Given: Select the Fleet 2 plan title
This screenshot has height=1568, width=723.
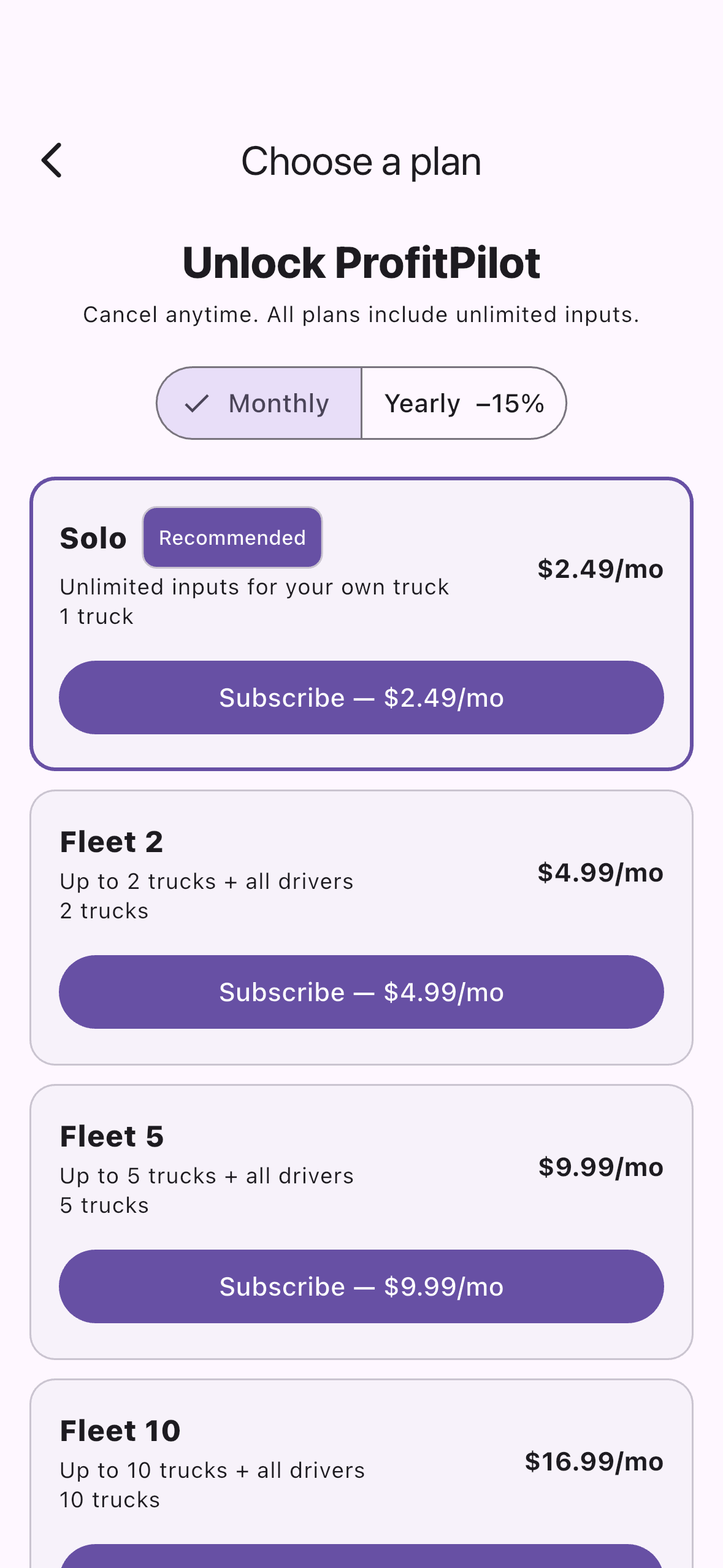Looking at the screenshot, I should pyautogui.click(x=112, y=842).
